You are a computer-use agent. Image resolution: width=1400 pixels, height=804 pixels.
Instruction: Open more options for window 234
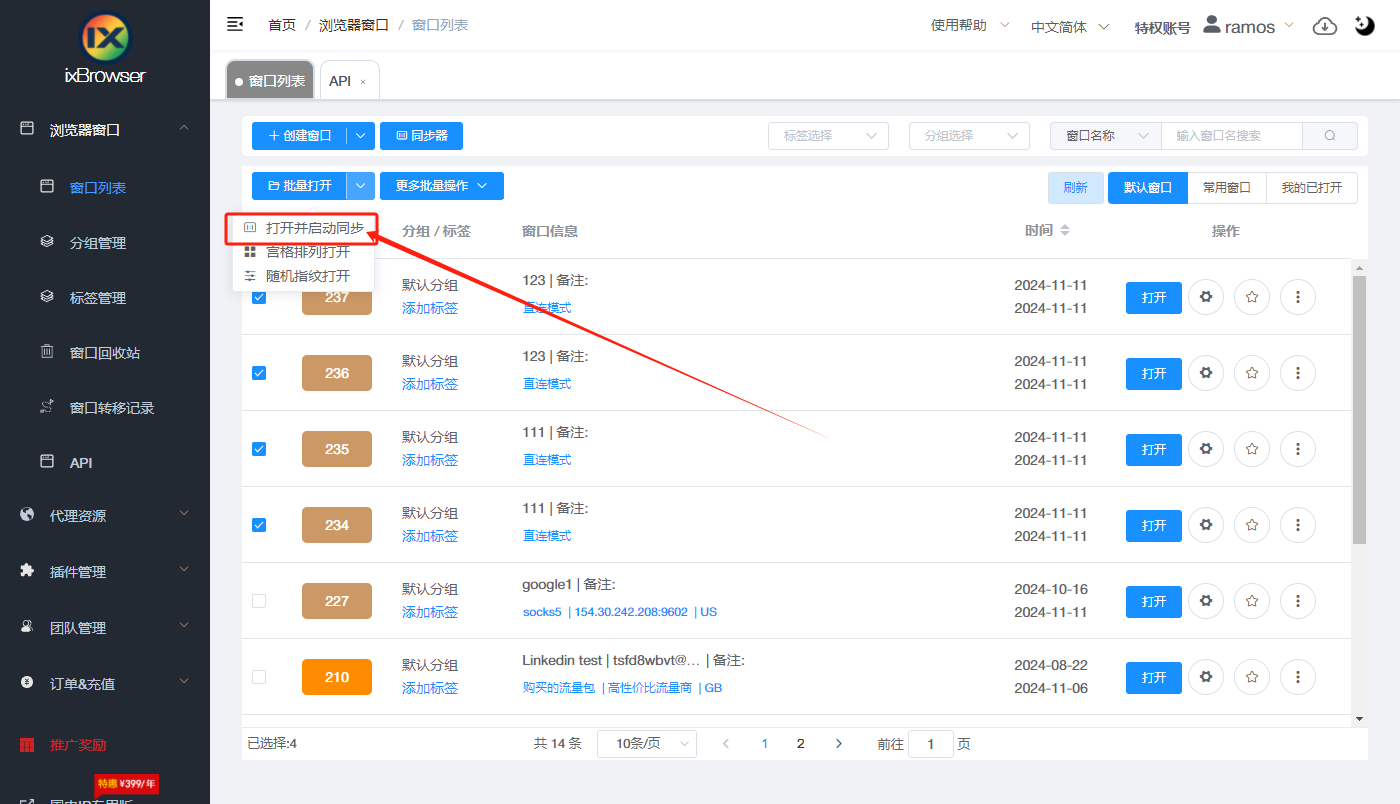1298,525
